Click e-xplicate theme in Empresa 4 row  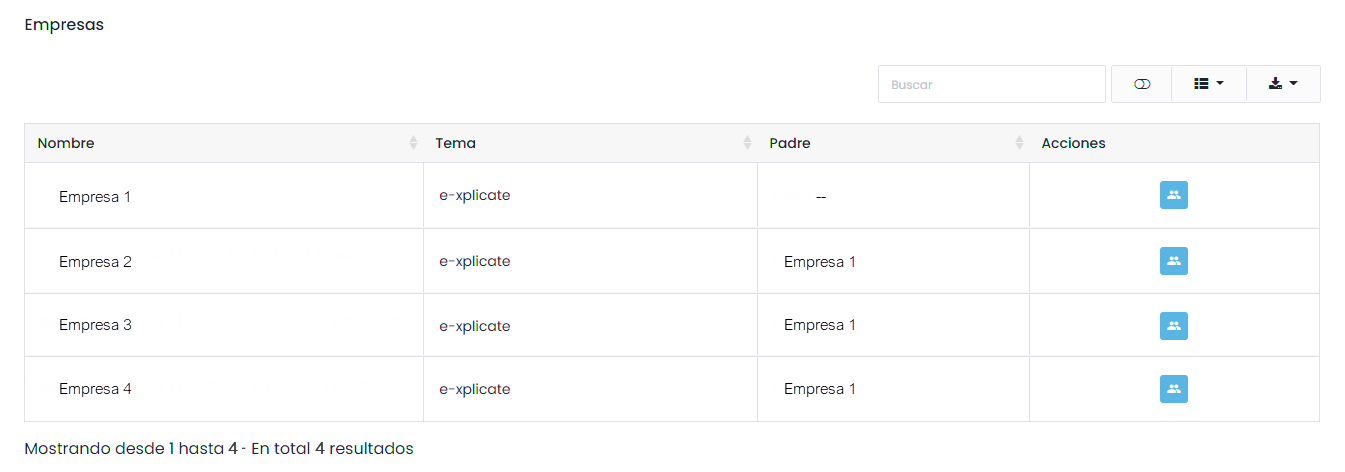[474, 389]
